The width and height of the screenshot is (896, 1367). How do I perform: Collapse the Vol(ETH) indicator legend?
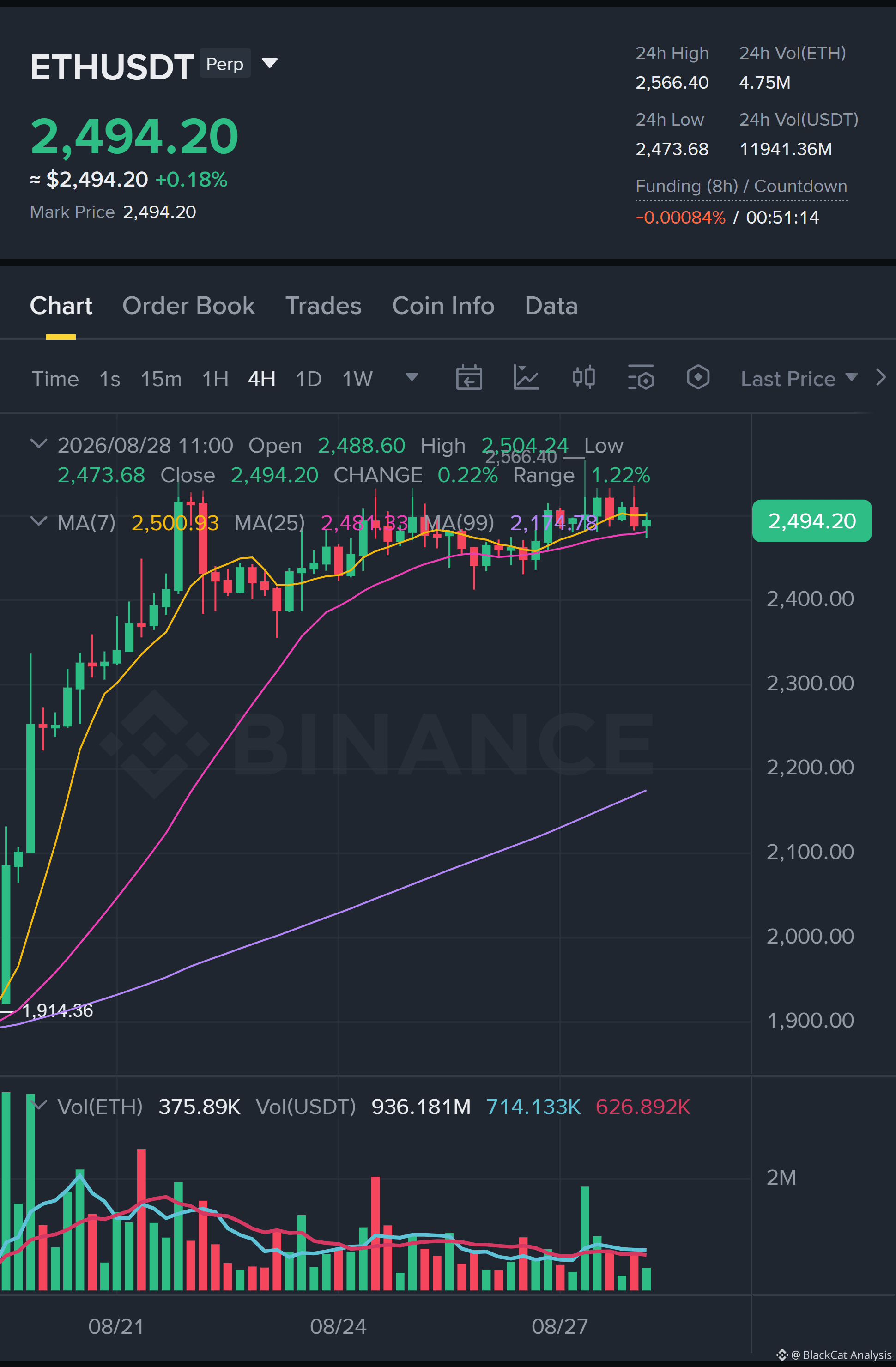coord(38,1105)
